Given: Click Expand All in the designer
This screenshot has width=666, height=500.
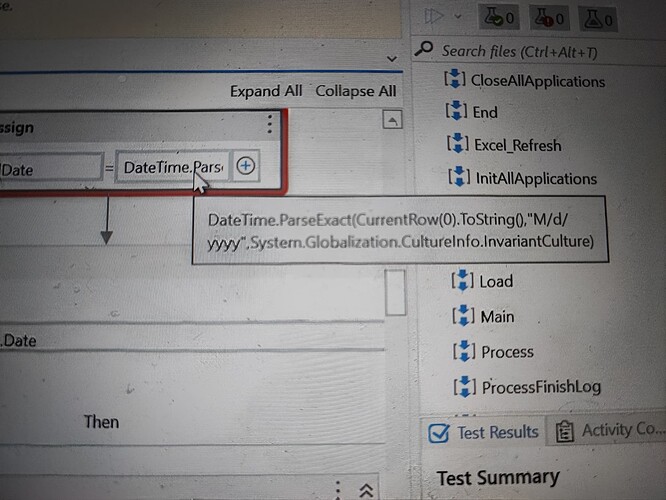Looking at the screenshot, I should click(266, 91).
